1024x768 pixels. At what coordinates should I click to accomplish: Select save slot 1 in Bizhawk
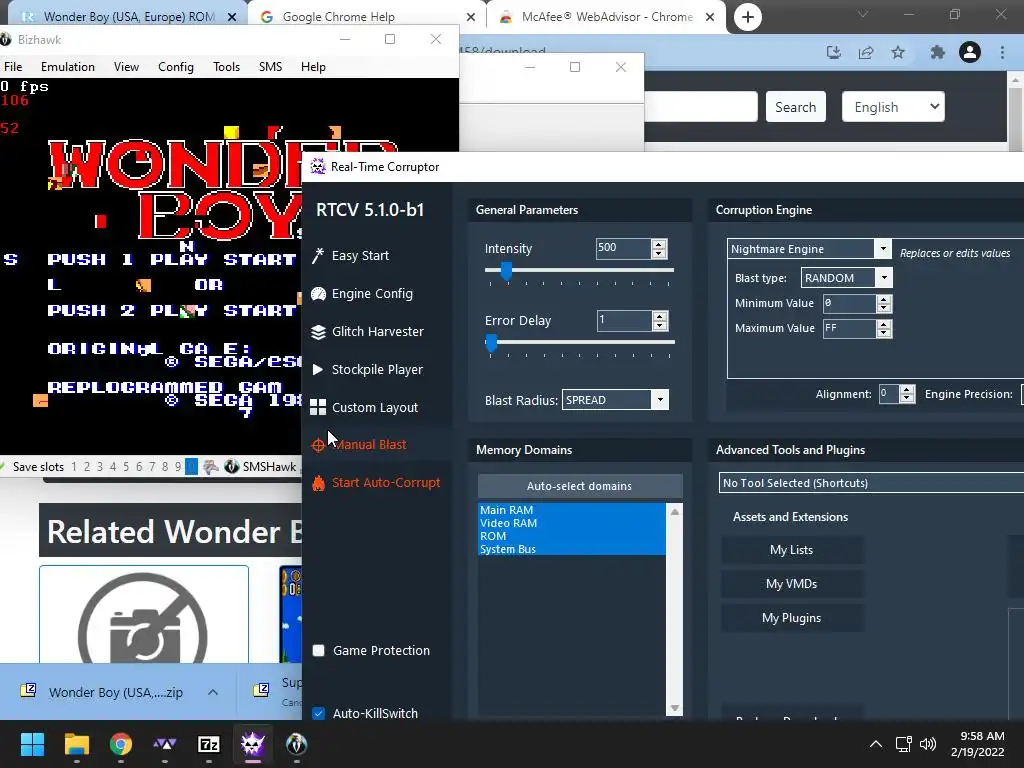(74, 467)
